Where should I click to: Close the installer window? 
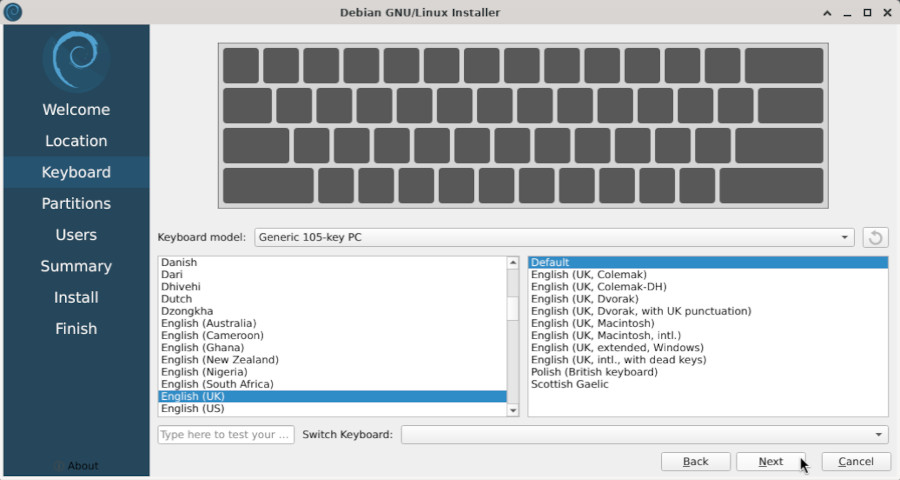(x=887, y=13)
